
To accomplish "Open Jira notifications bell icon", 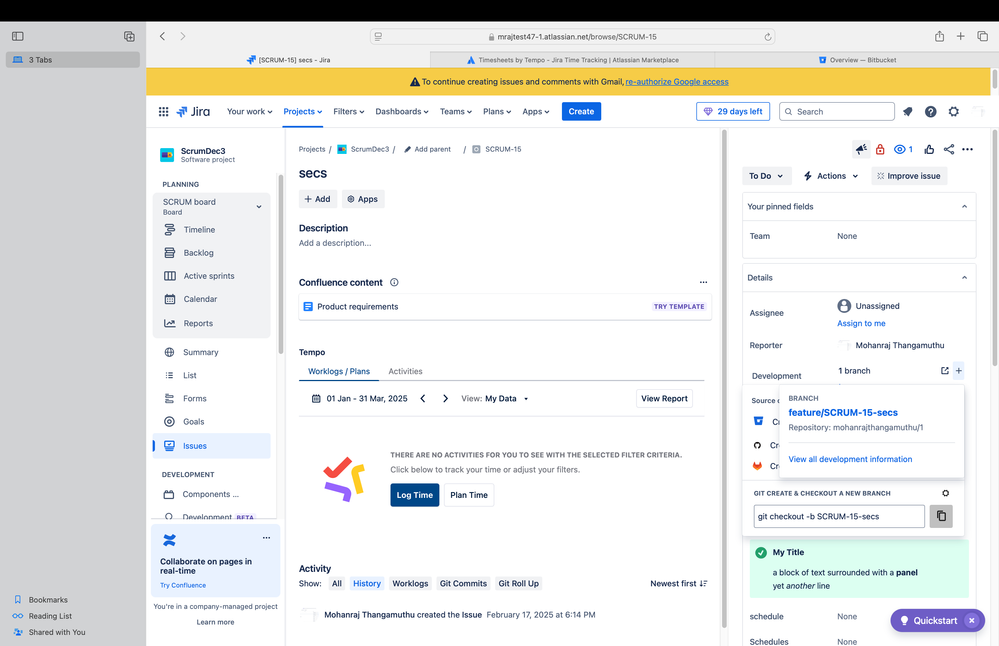I will (908, 111).
